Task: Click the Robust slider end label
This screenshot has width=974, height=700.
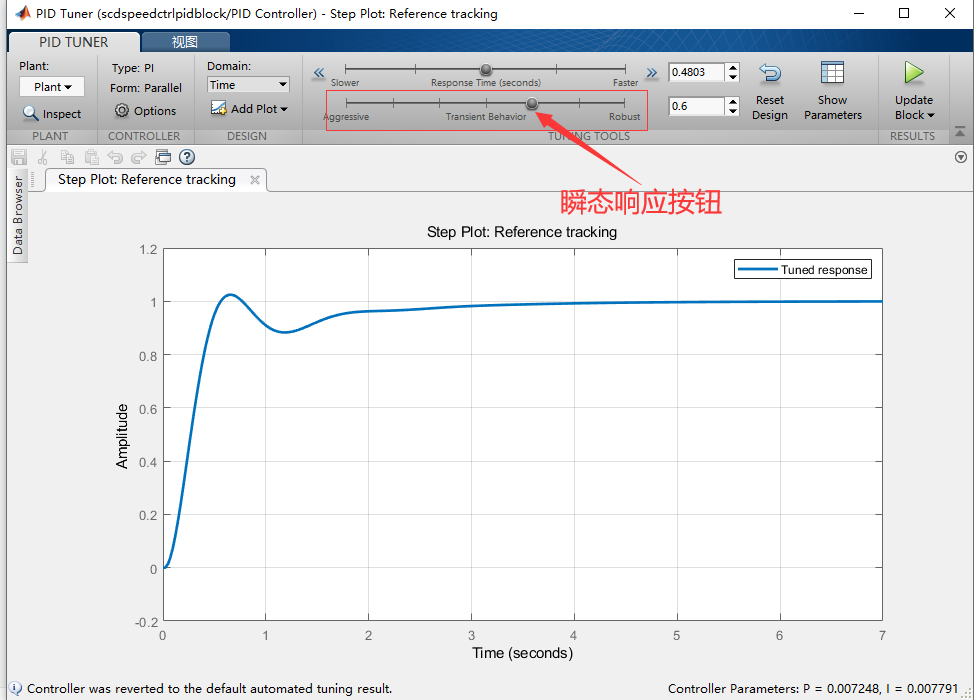Action: tap(624, 117)
